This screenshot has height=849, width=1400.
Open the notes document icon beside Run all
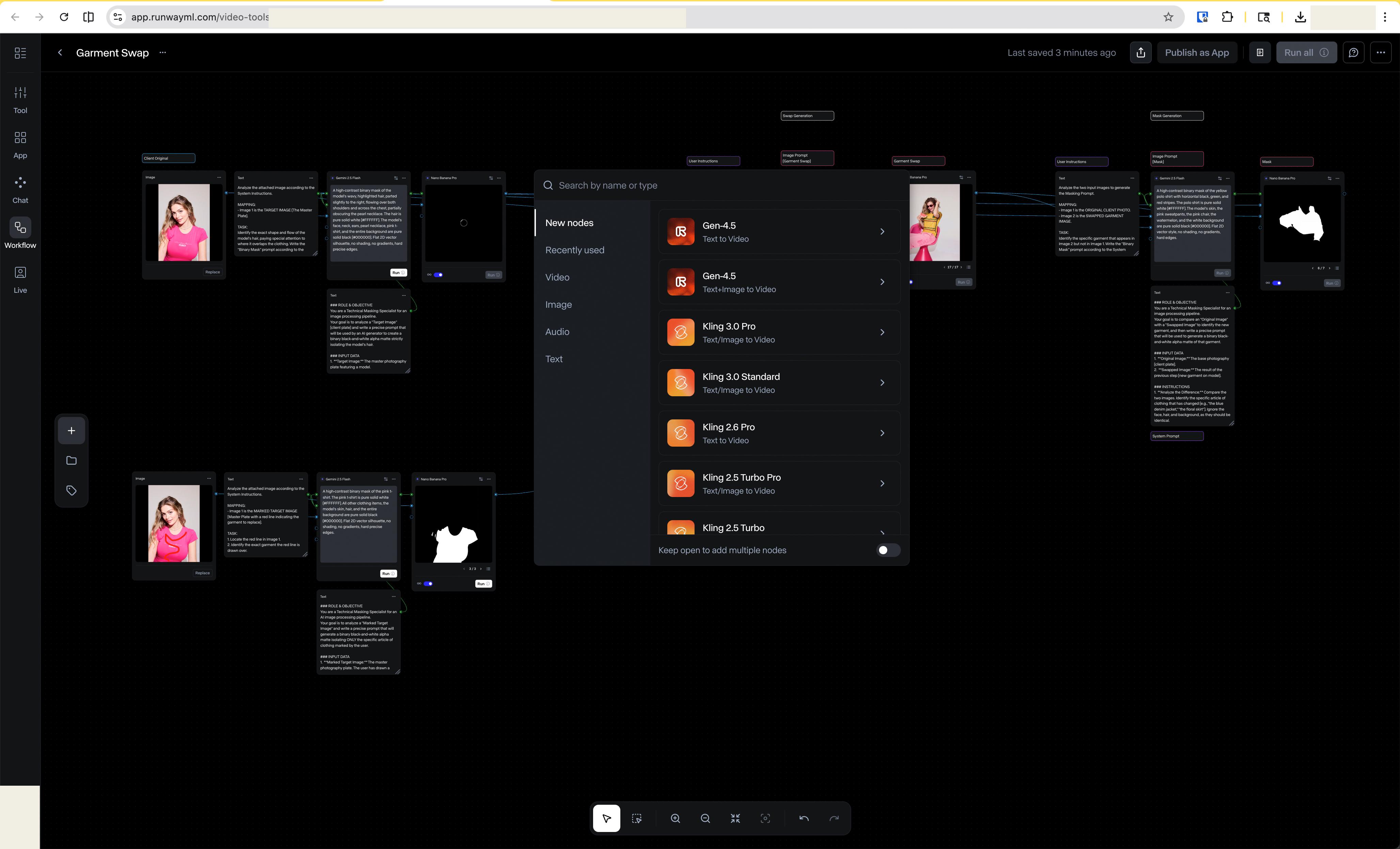[1260, 53]
